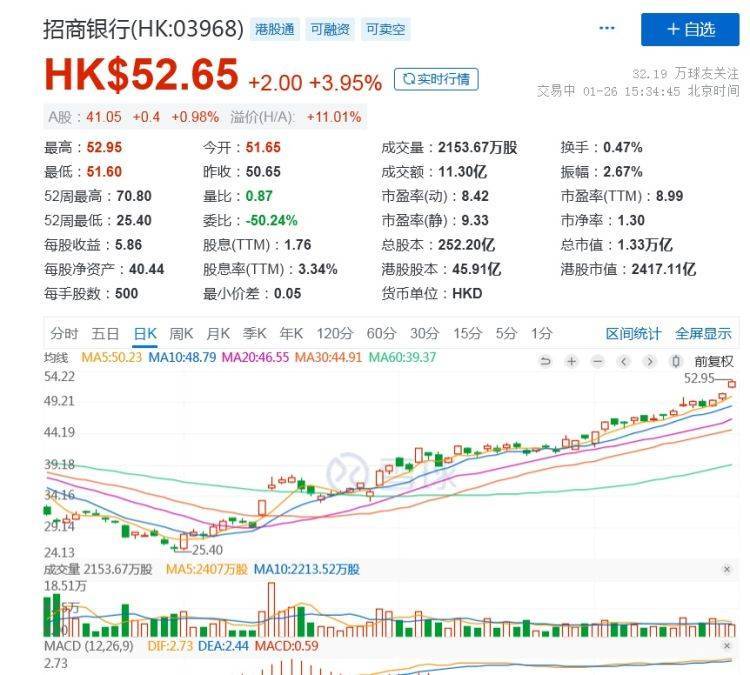Open the 60分 chart tab
The height and width of the screenshot is (675, 750).
tap(381, 333)
